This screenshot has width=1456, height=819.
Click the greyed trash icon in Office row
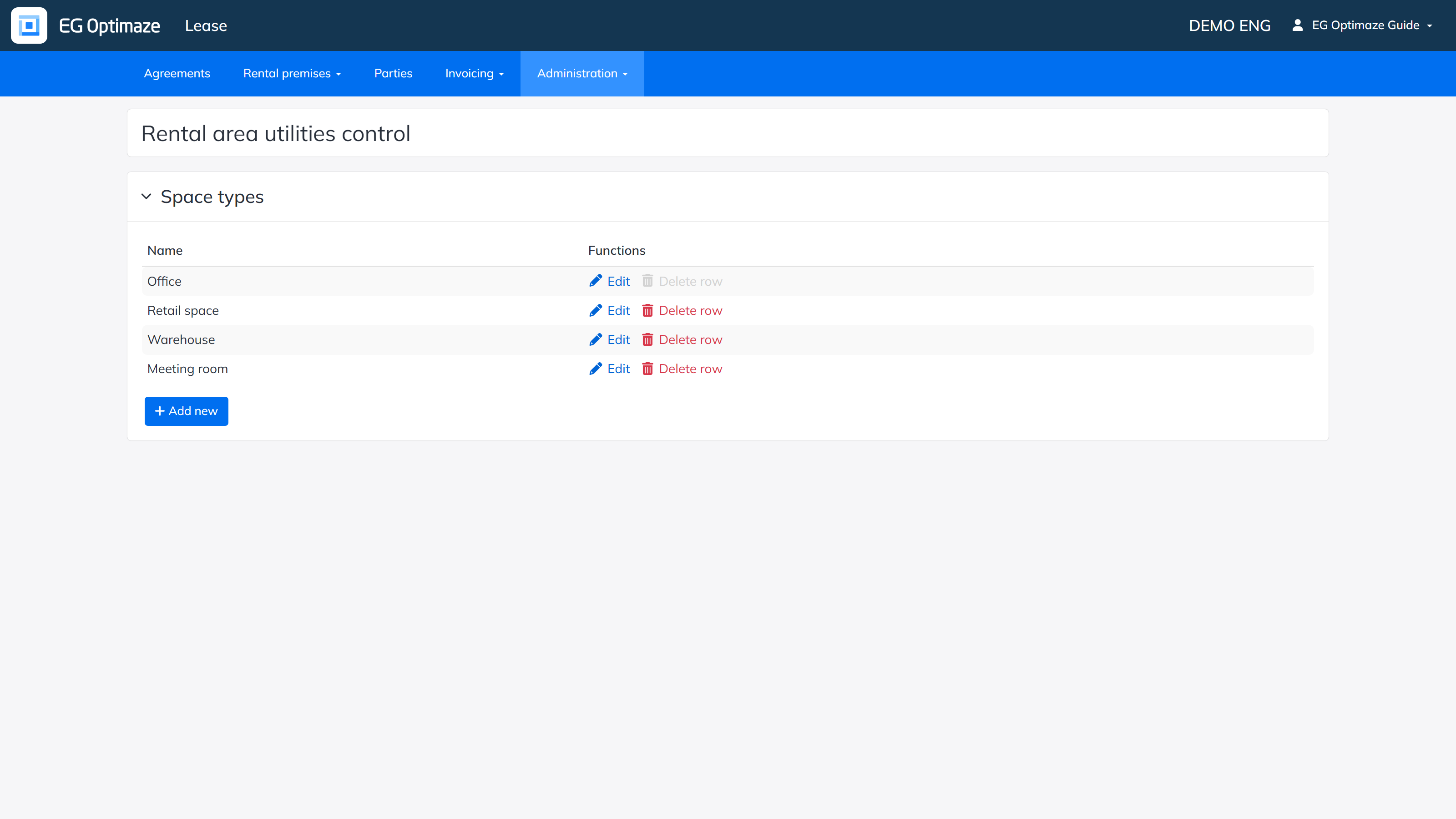[x=648, y=281]
